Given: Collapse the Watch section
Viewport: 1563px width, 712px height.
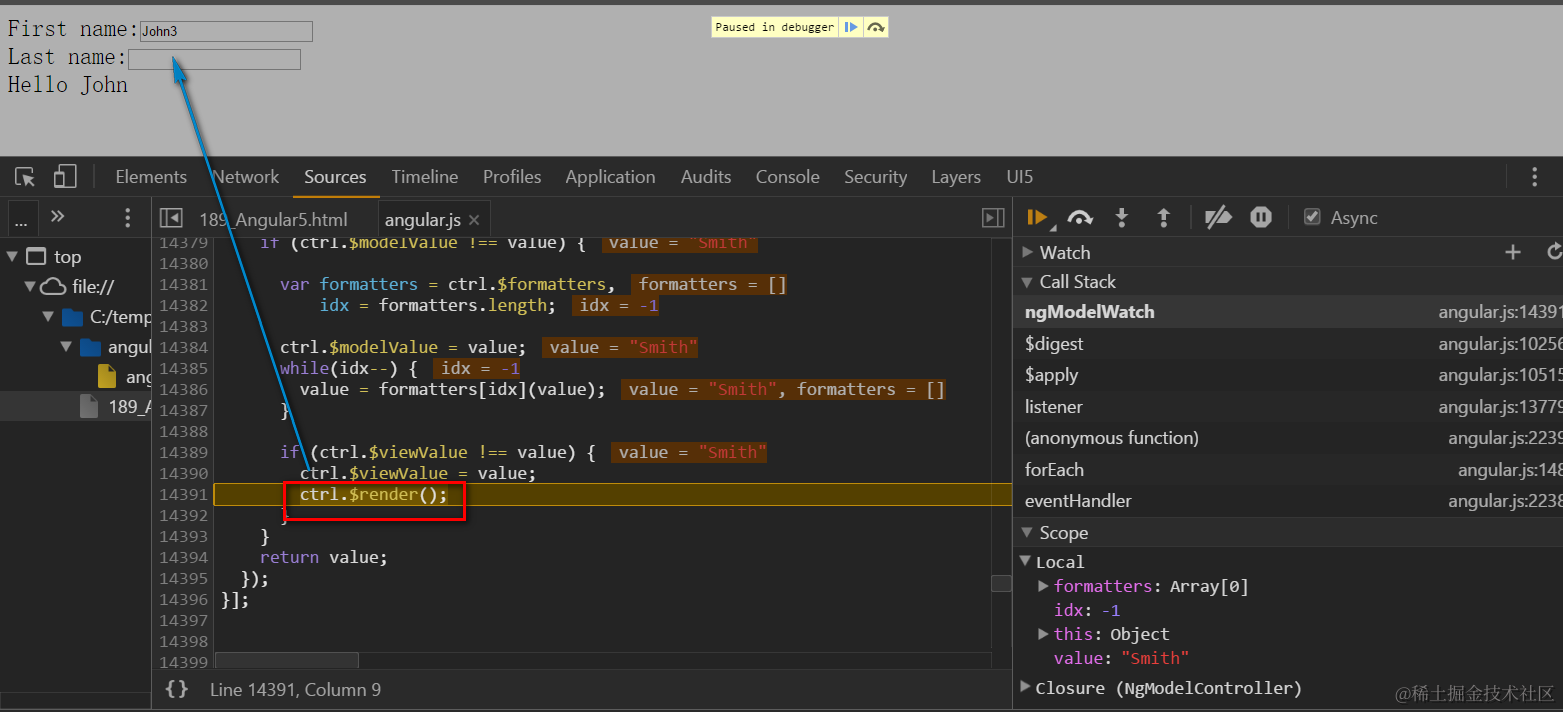Looking at the screenshot, I should 1027,253.
